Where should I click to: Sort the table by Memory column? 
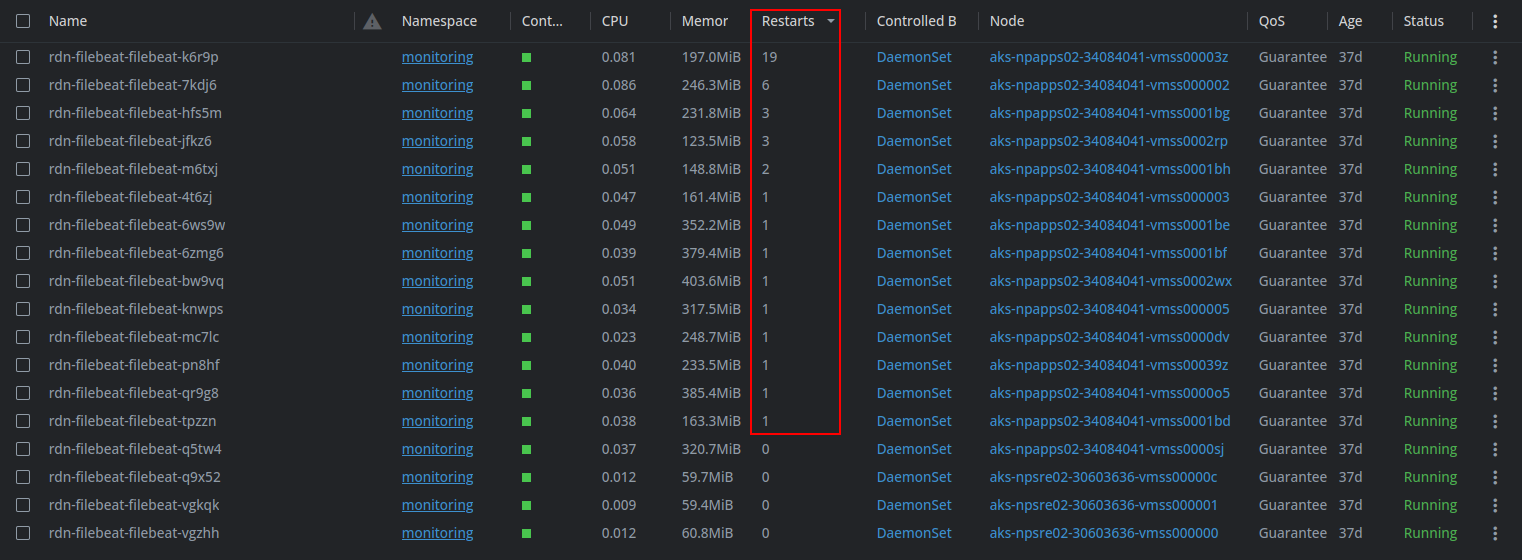pyautogui.click(x=705, y=21)
